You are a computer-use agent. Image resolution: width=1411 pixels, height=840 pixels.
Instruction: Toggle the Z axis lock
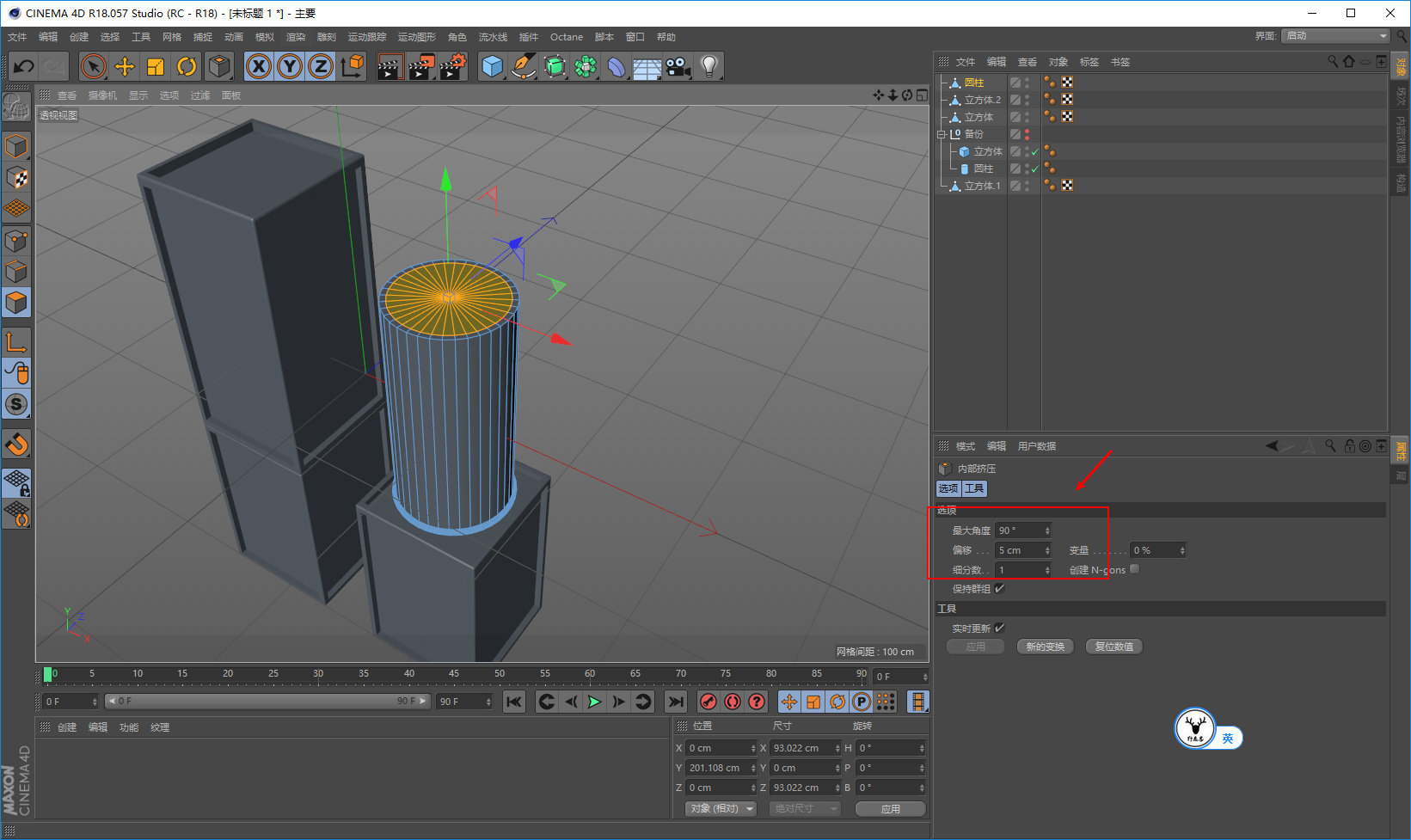[321, 66]
